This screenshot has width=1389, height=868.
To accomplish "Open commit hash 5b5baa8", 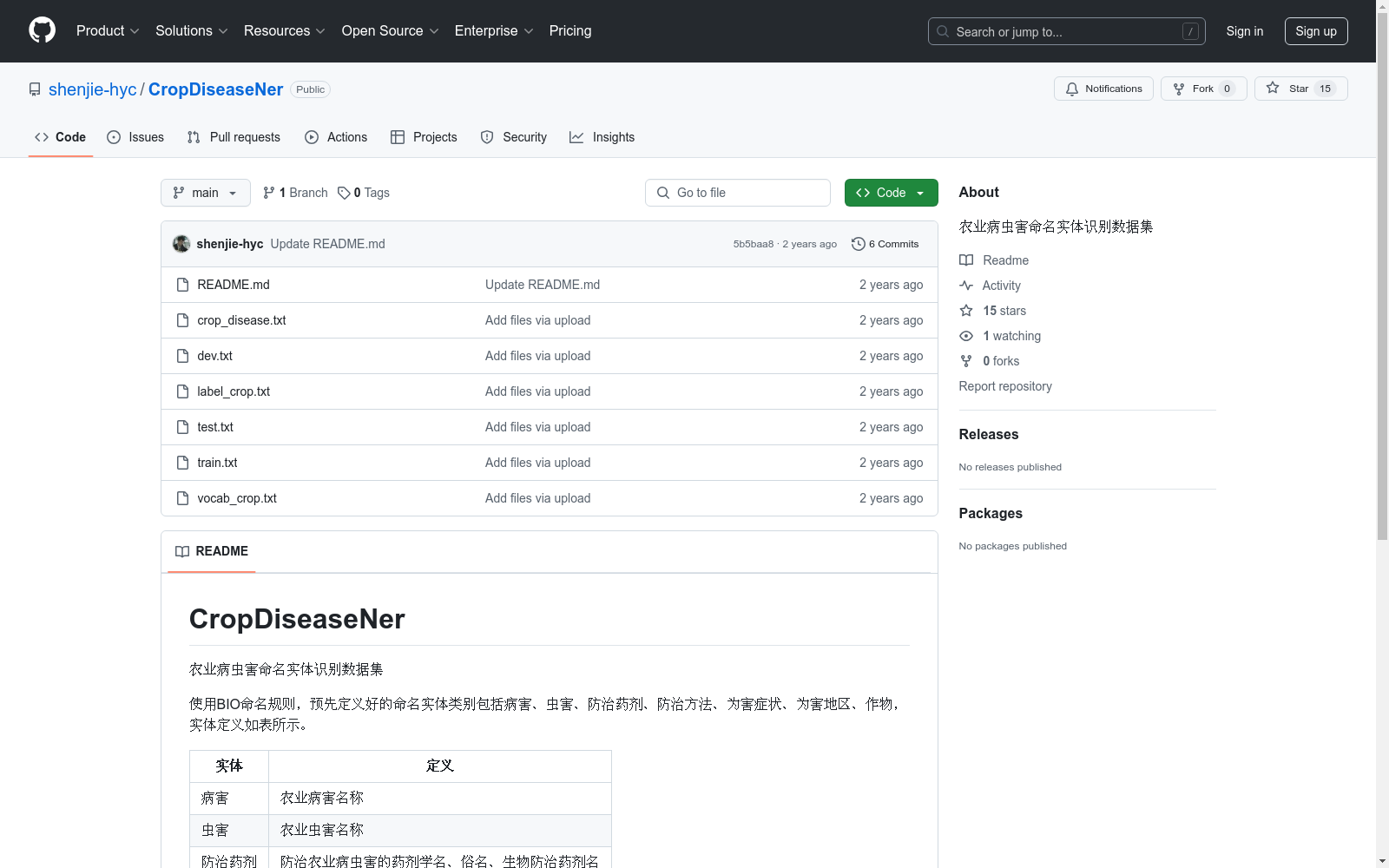I will (x=754, y=244).
